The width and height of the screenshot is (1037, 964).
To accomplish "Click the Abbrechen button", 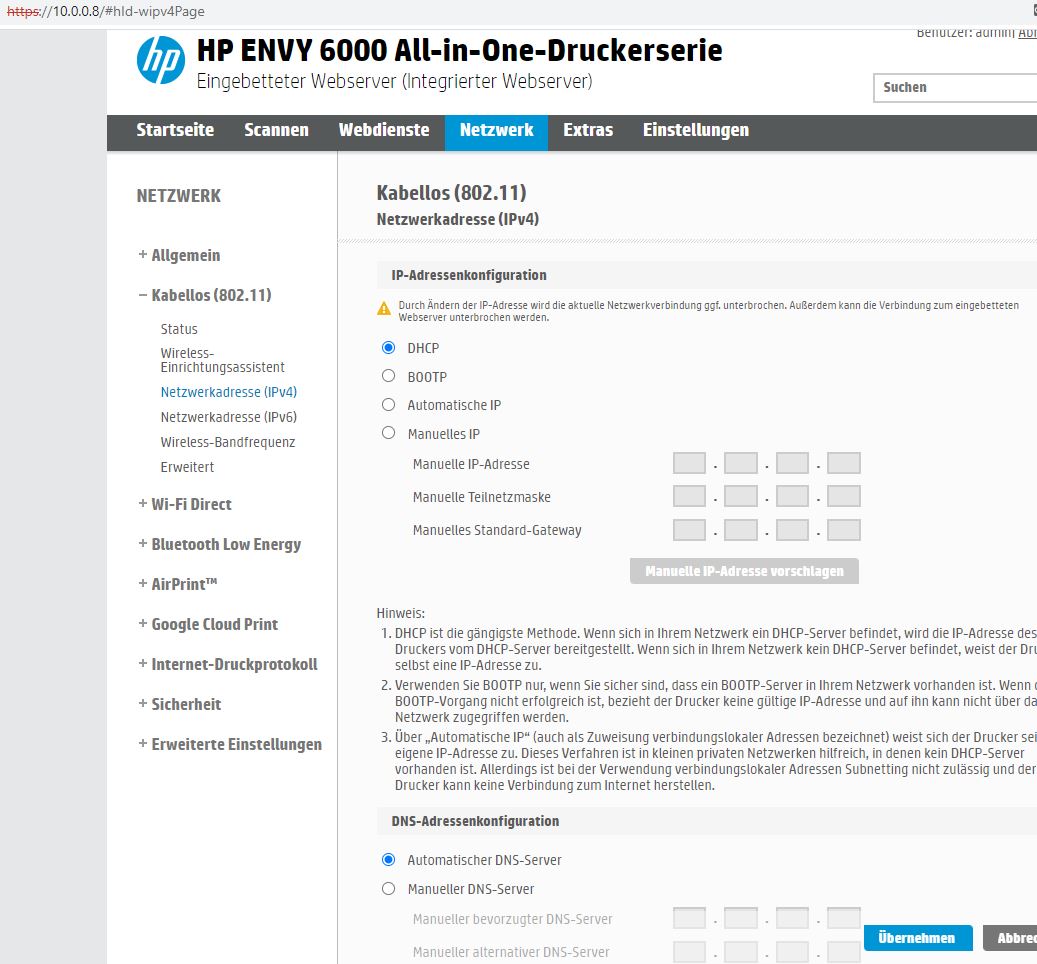I will [1011, 938].
